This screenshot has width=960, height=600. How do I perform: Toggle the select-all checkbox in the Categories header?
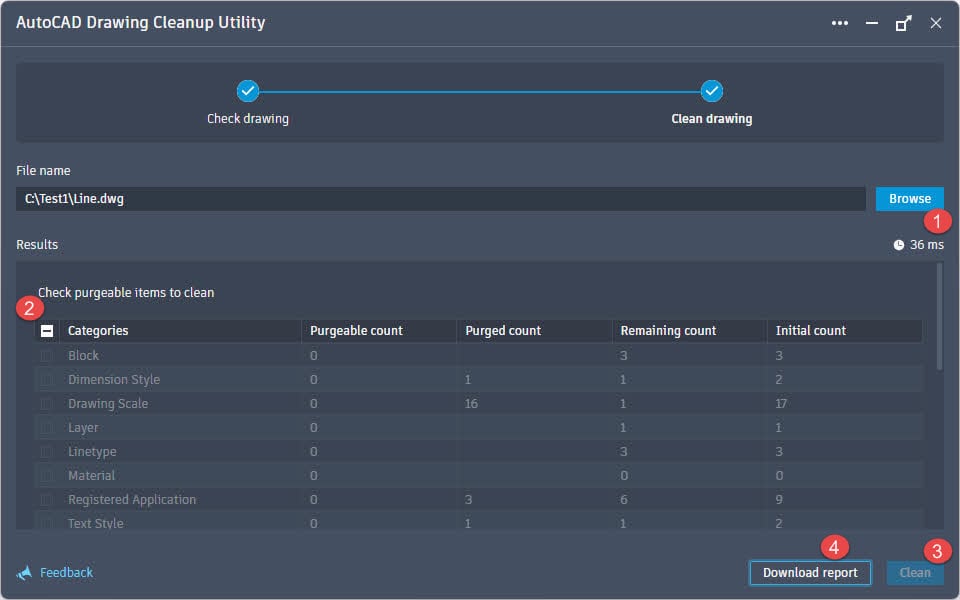pyautogui.click(x=45, y=330)
